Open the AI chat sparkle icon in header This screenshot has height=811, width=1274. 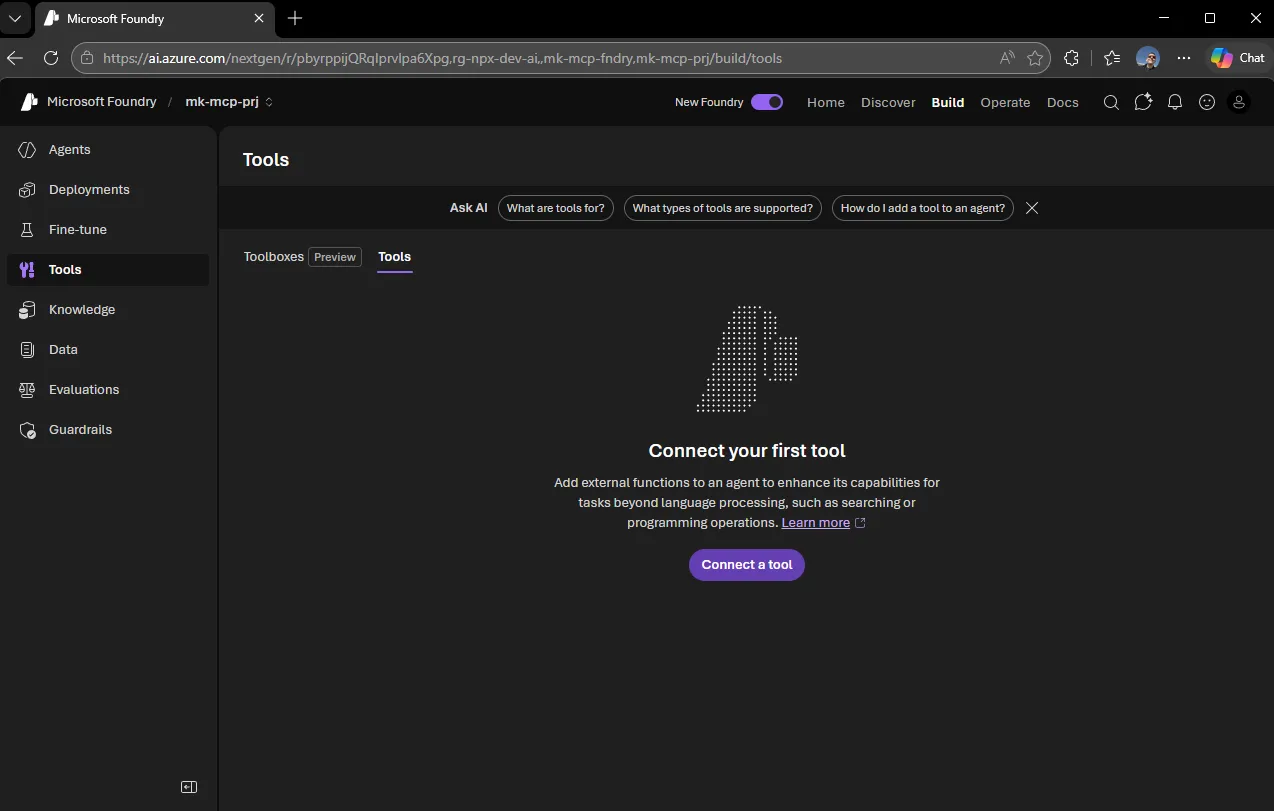click(1143, 102)
